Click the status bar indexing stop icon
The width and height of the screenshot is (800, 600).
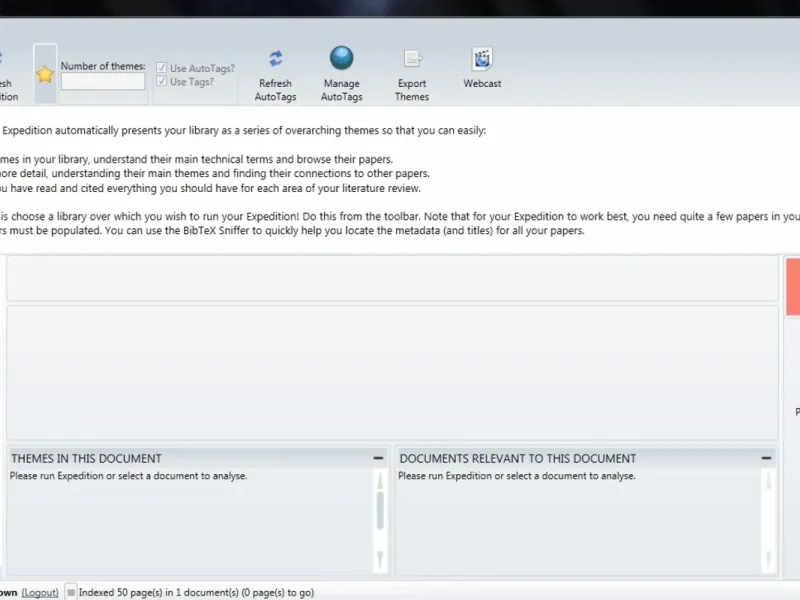coord(71,592)
